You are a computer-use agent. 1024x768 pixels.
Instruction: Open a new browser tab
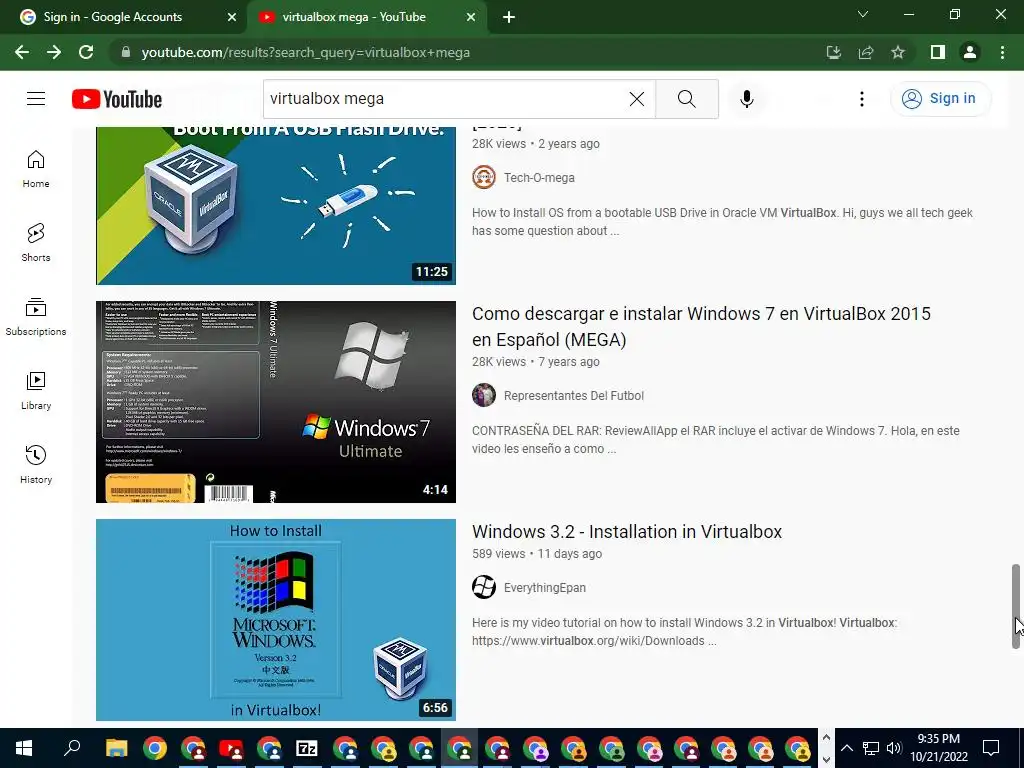point(509,17)
